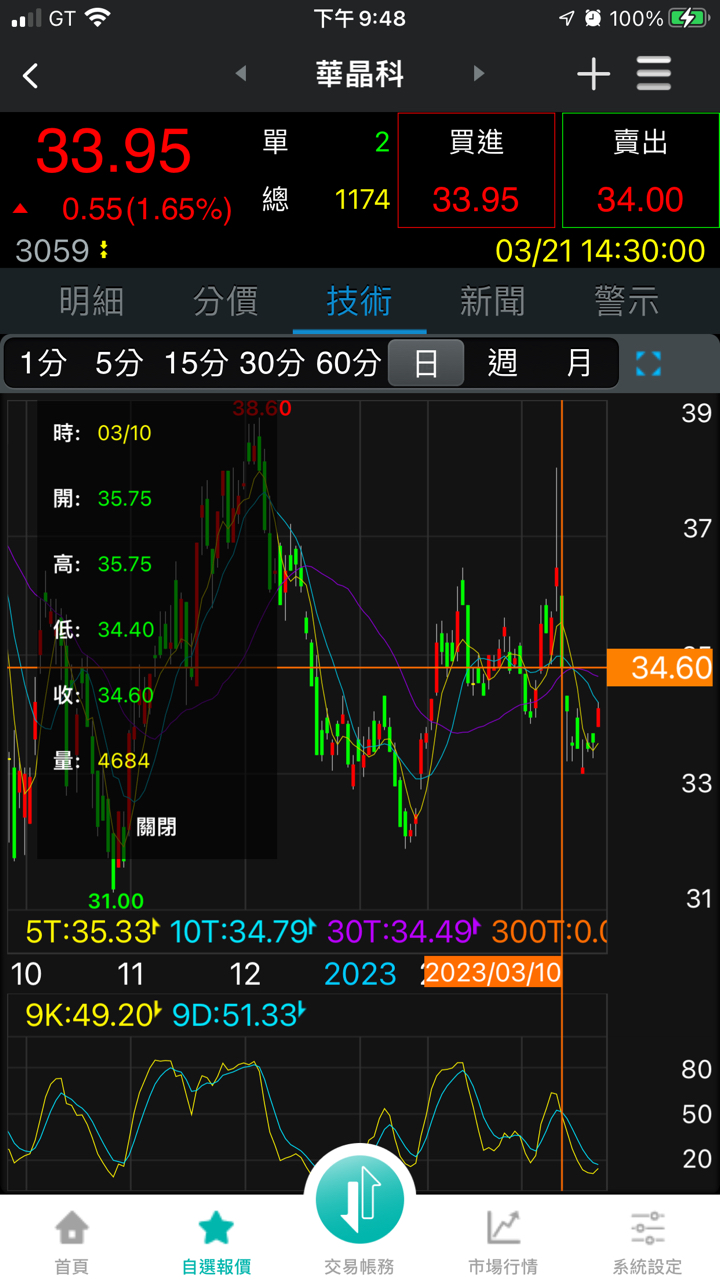Tap the battery icon in status bar
This screenshot has height=1280, width=720.
(689, 18)
